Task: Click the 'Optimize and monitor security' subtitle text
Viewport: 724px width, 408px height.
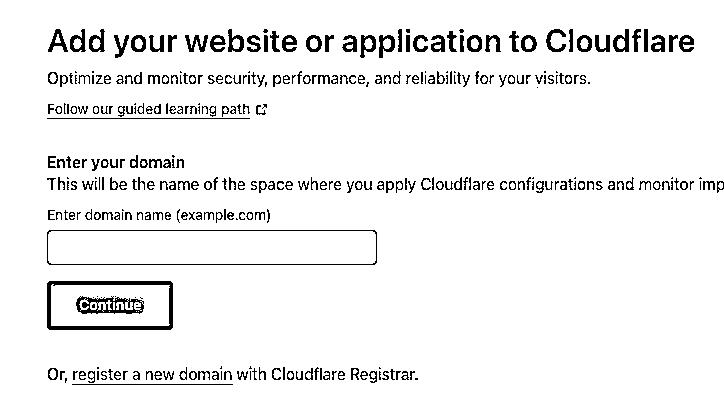Action: [x=319, y=78]
